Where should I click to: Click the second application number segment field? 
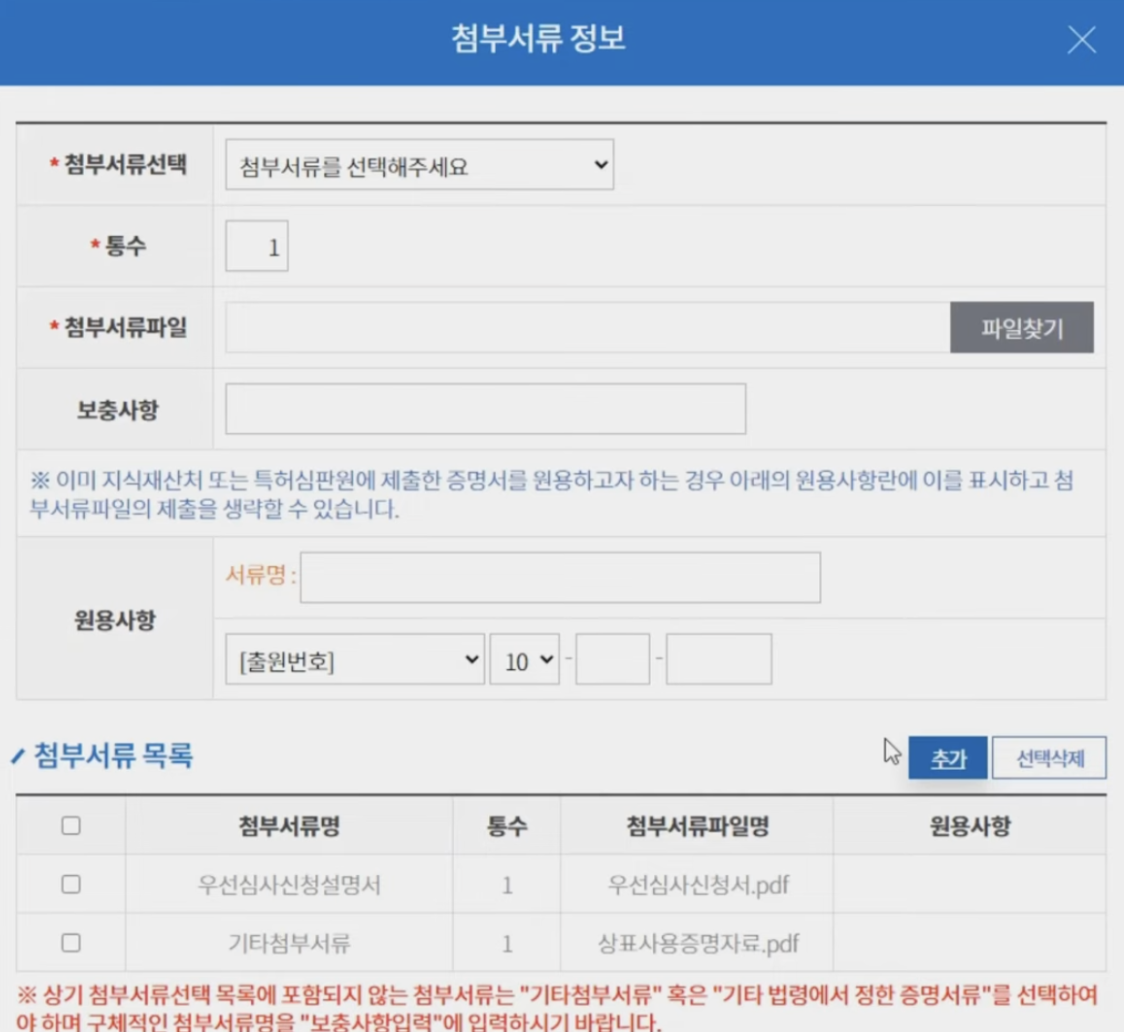[719, 658]
